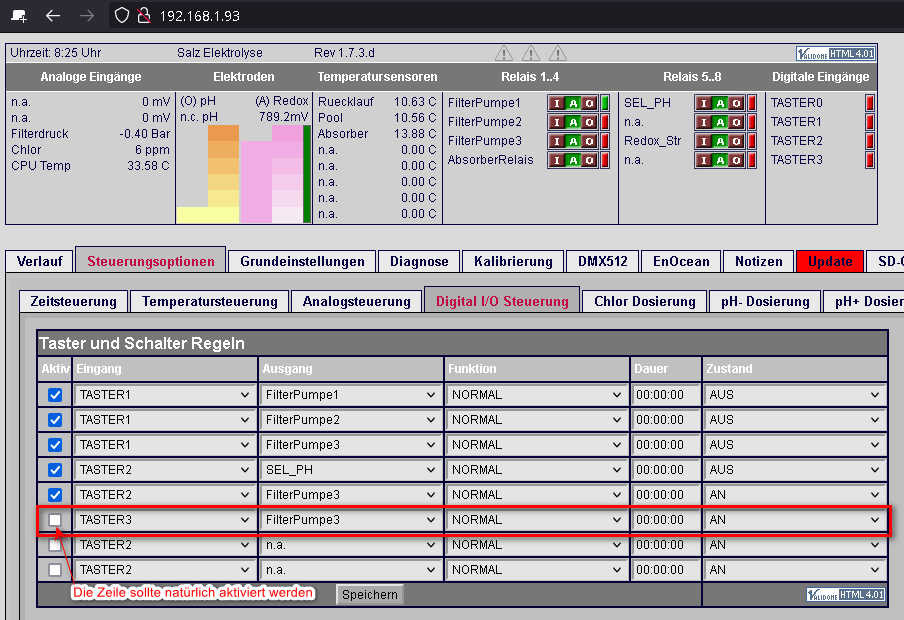The height and width of the screenshot is (620, 904).
Task: Set FilterPumpe1 relay to auto with A
Action: click(x=573, y=103)
